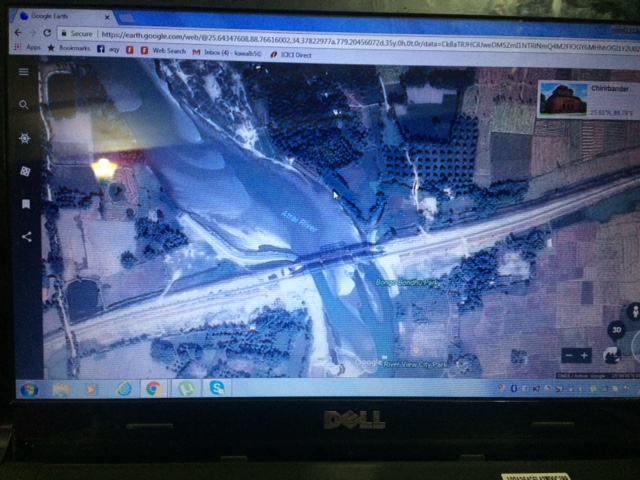Click the globe fly-to-location icon
The width and height of the screenshot is (640, 480).
(611, 355)
